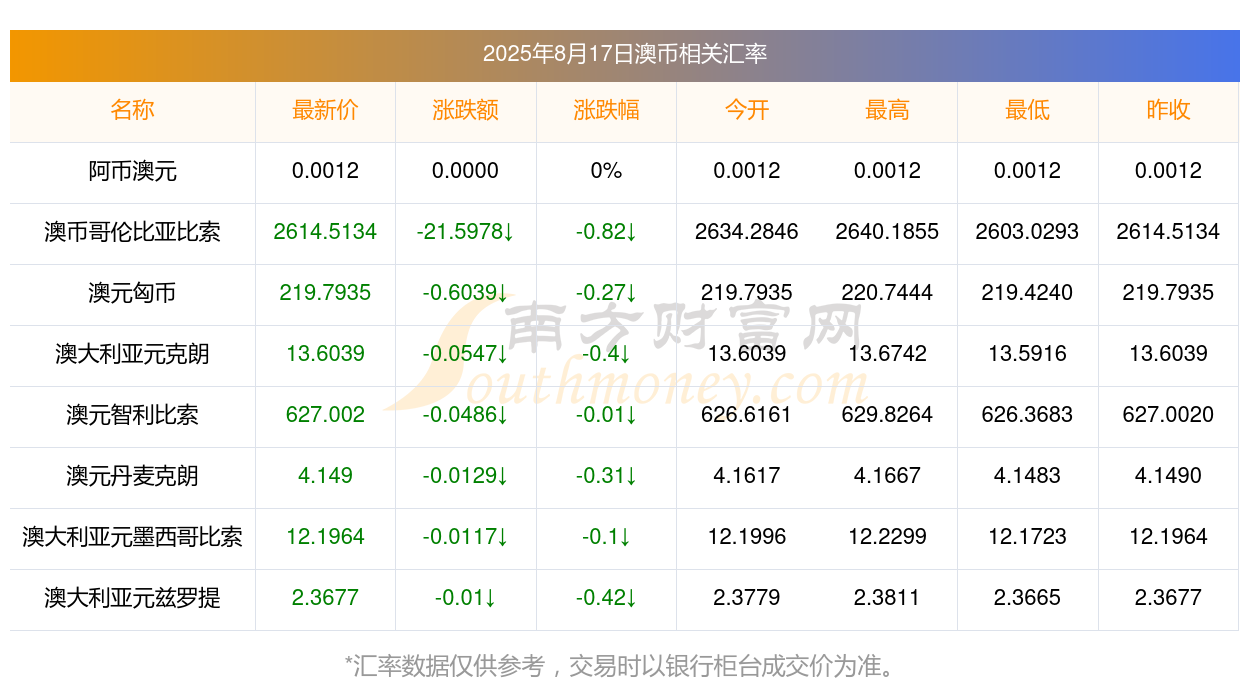This screenshot has height=698, width=1250.
Task: Click change amount -0.0547↓
Action: pyautogui.click(x=466, y=354)
